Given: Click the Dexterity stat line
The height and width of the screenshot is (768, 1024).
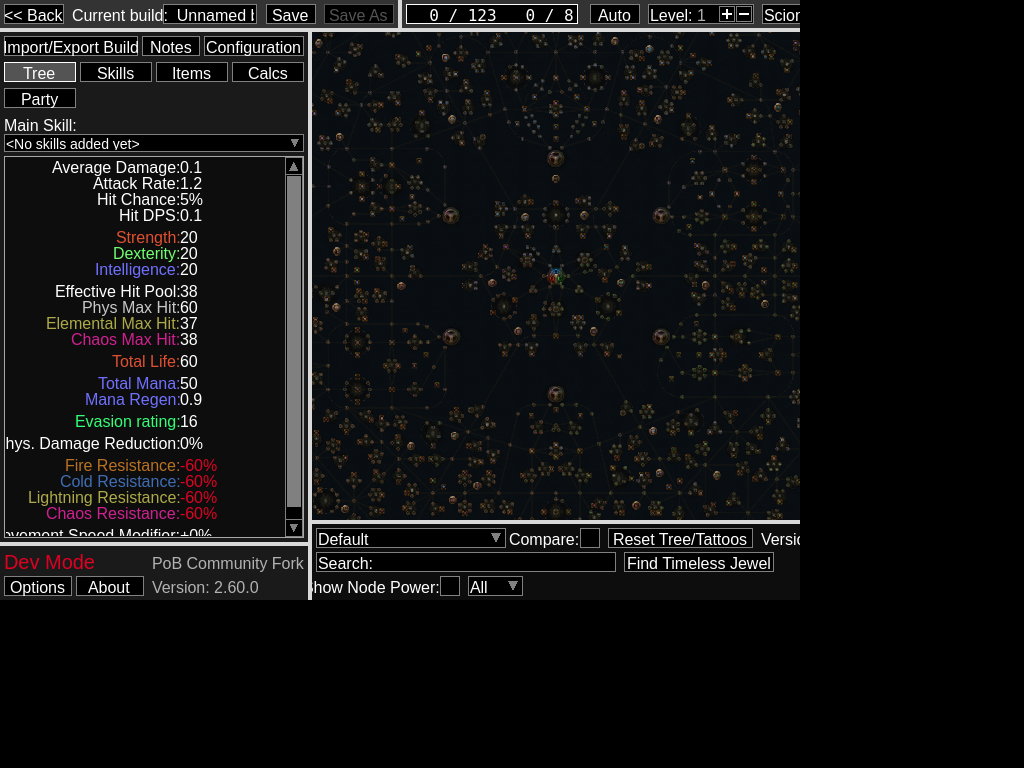Looking at the screenshot, I should 155,253.
